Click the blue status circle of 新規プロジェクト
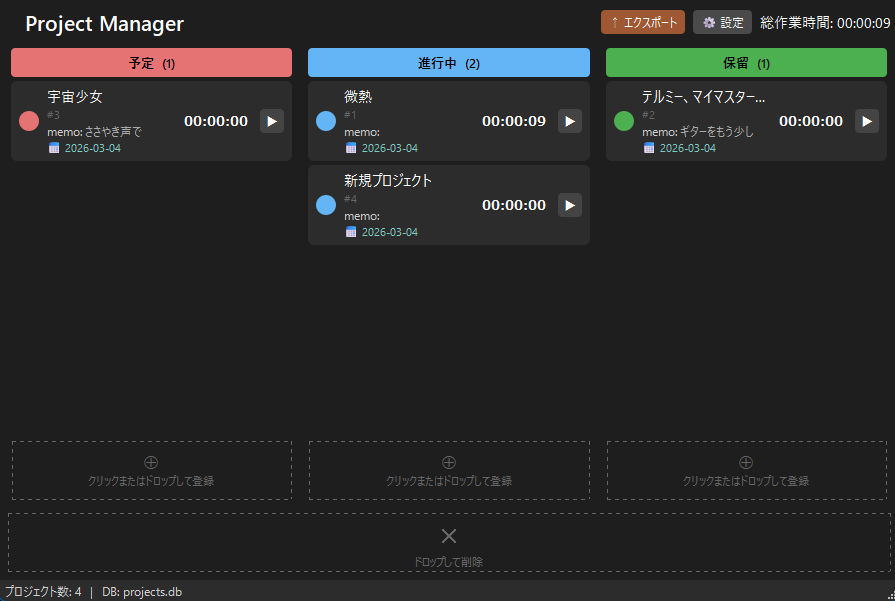 (326, 205)
